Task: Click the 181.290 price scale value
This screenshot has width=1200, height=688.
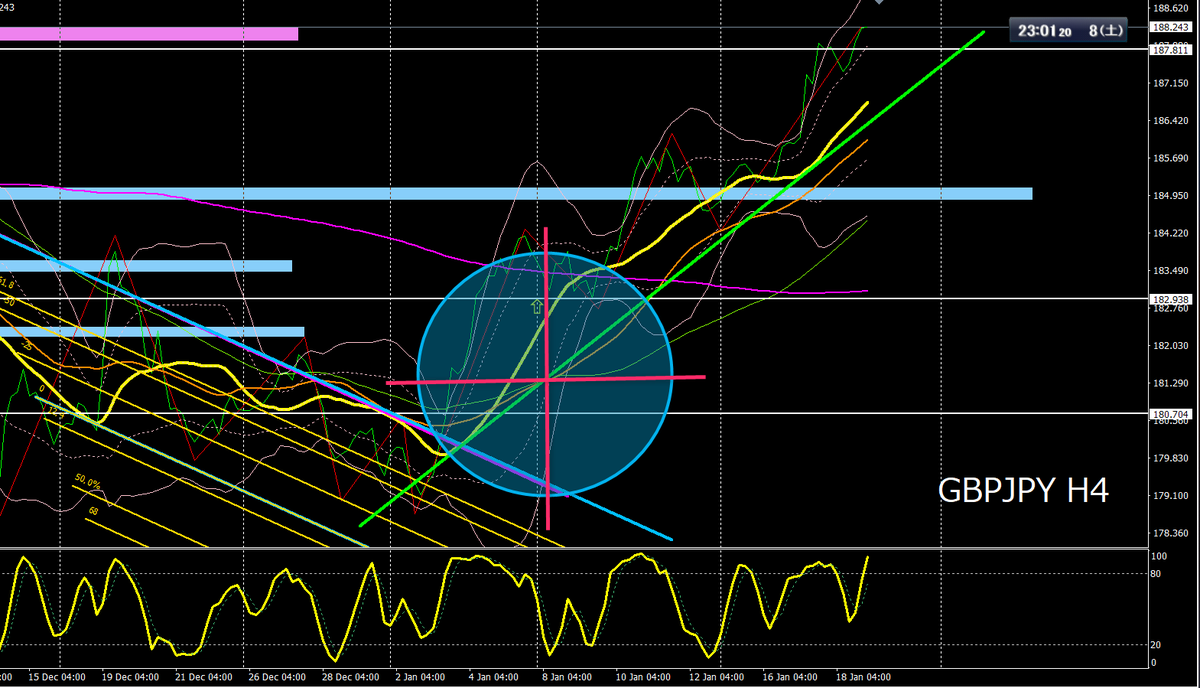Action: click(x=1171, y=383)
